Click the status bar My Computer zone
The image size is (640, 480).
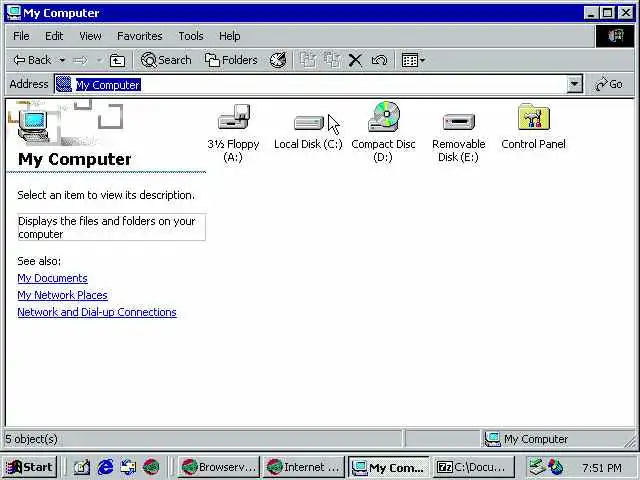click(x=557, y=439)
